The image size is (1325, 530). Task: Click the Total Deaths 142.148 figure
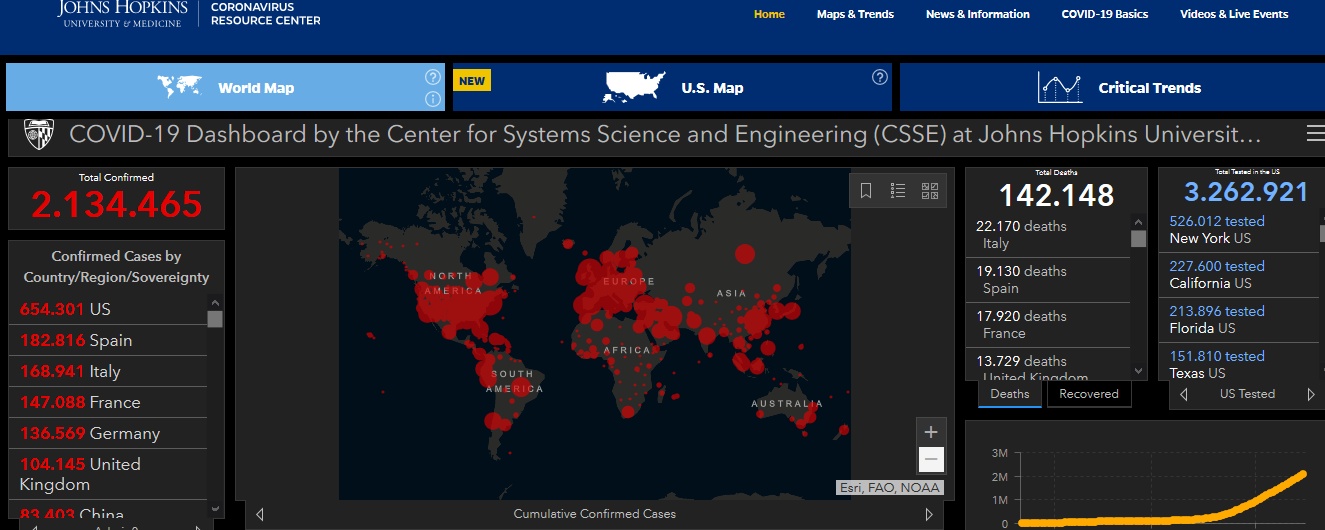point(1057,195)
